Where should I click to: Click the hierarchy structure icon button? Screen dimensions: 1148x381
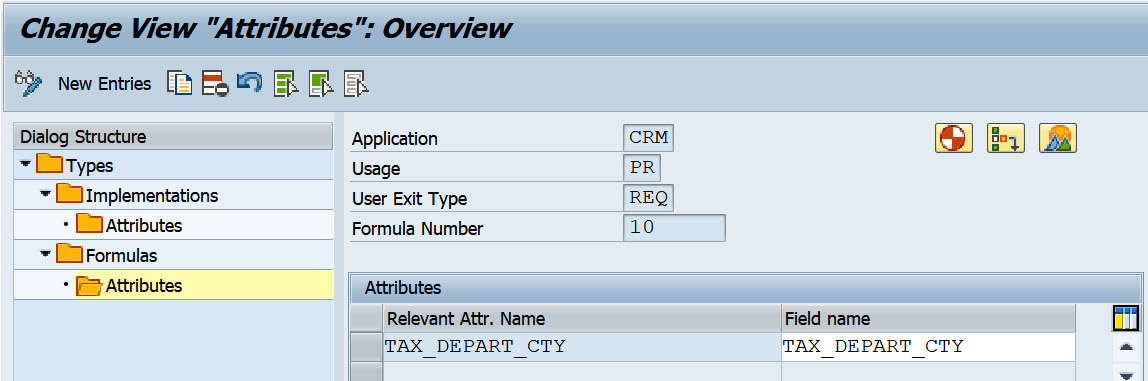click(1006, 138)
